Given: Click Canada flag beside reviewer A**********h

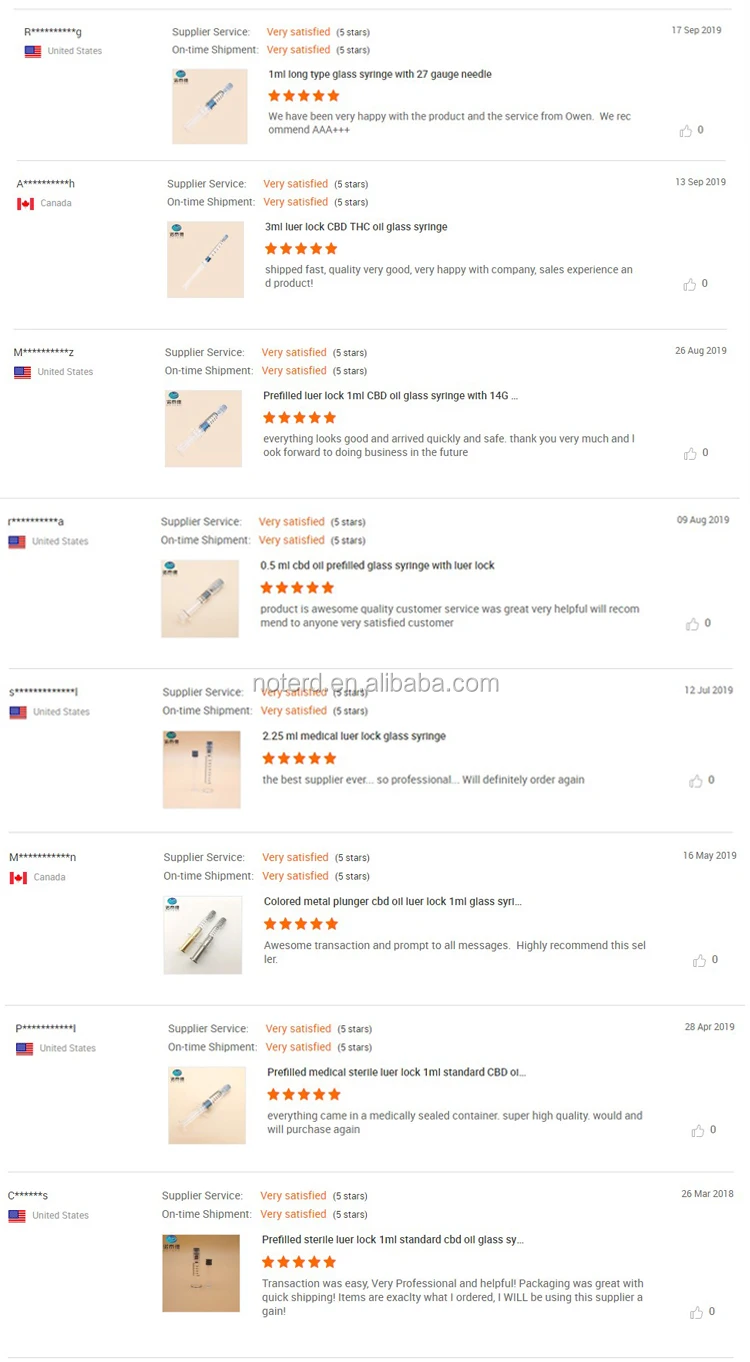Looking at the screenshot, I should click(x=25, y=204).
